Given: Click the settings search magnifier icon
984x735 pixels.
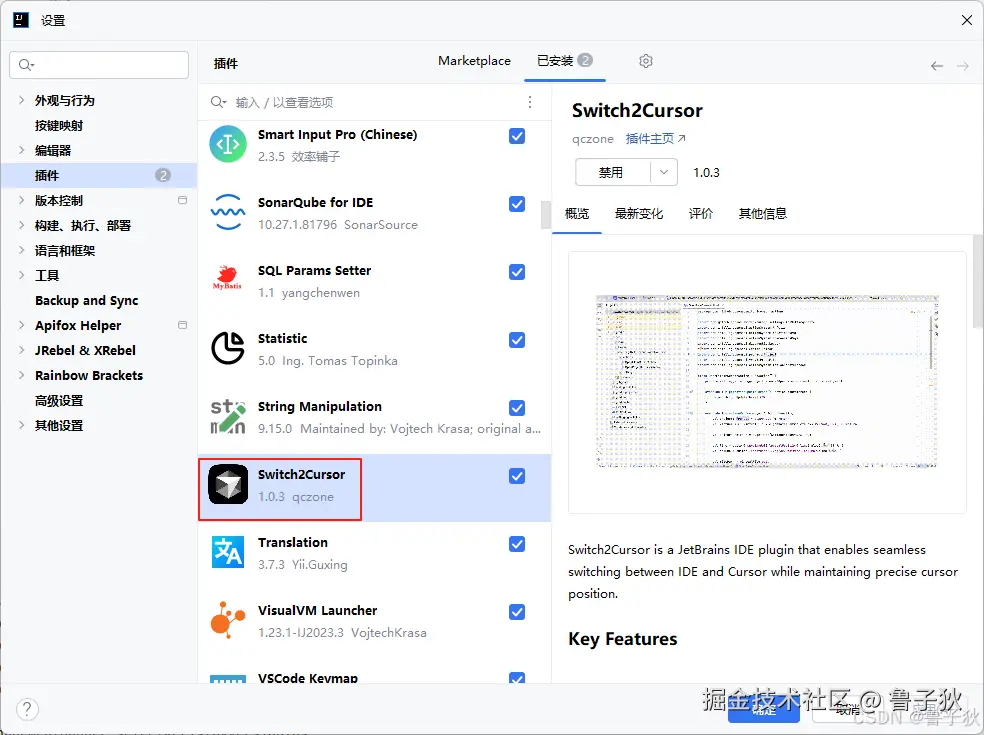Looking at the screenshot, I should click(x=26, y=65).
